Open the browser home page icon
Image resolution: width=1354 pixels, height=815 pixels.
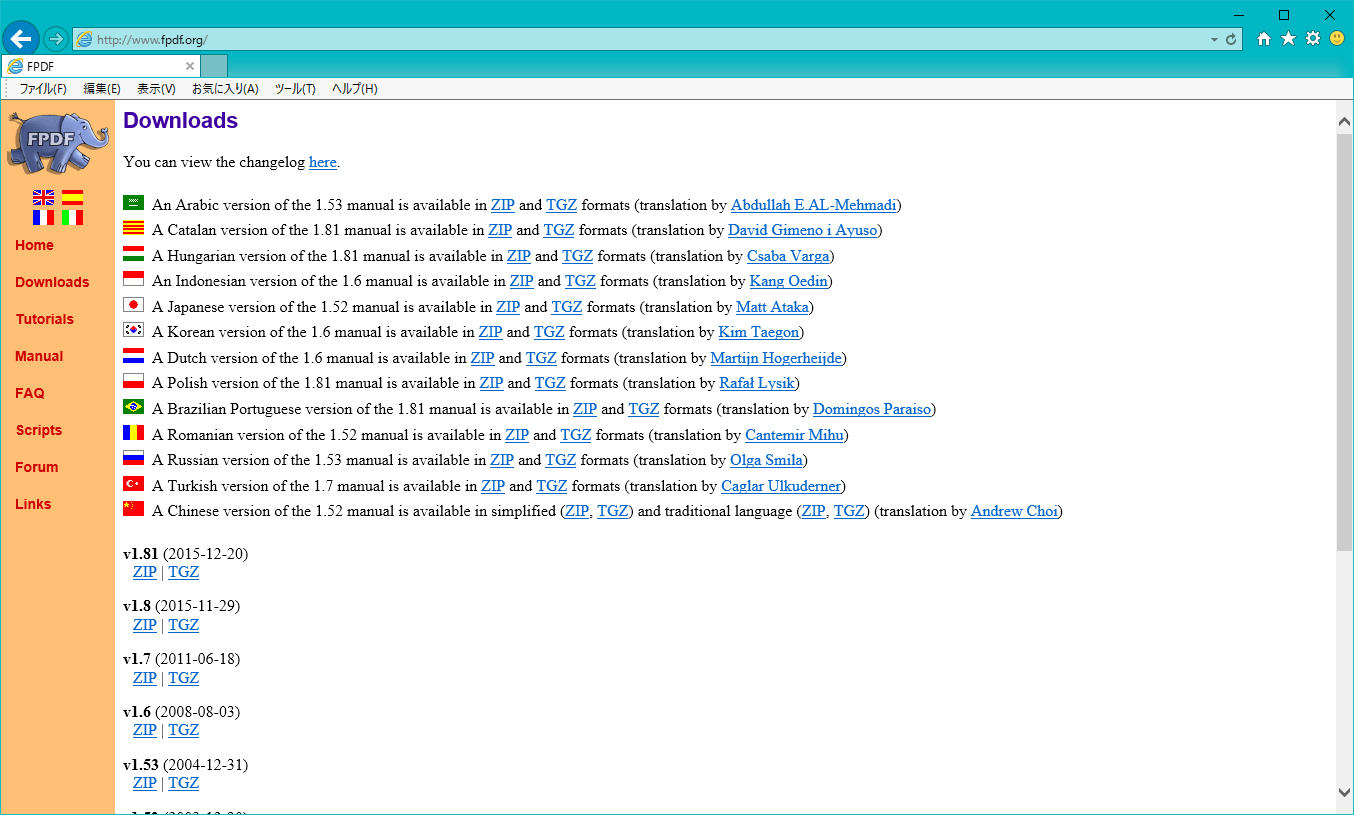tap(1264, 39)
